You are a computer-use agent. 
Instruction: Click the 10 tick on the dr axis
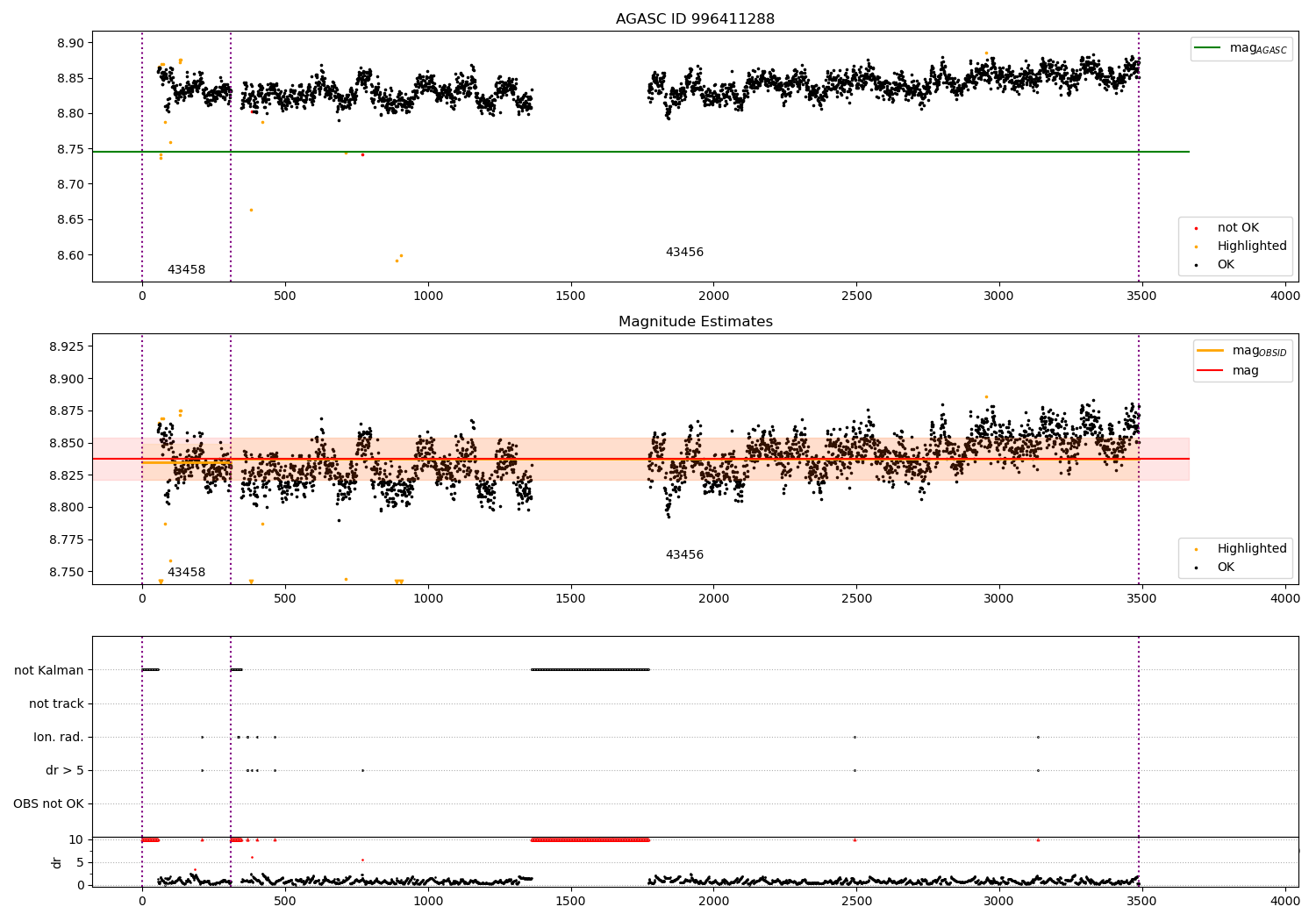point(76,840)
